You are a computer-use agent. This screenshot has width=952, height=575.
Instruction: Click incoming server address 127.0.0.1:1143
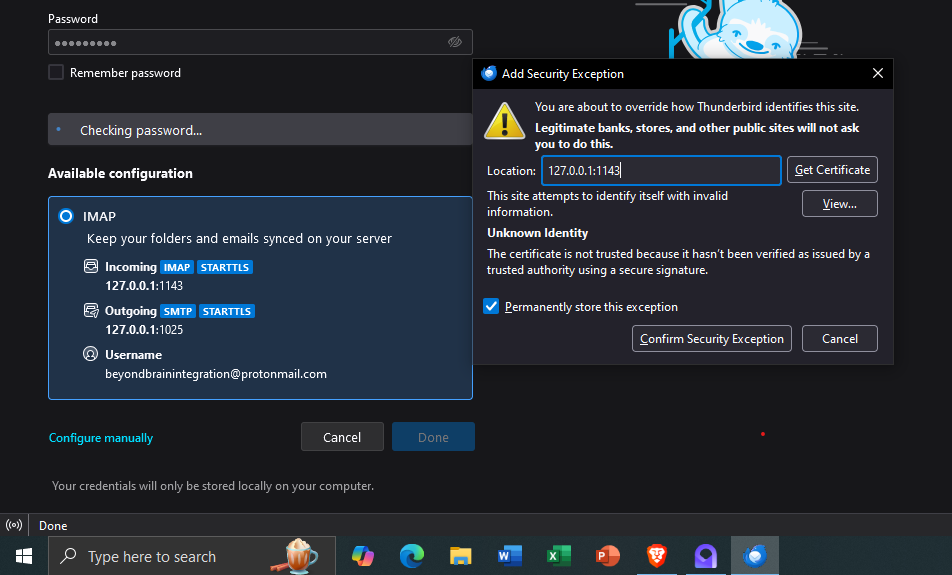pyautogui.click(x=144, y=285)
